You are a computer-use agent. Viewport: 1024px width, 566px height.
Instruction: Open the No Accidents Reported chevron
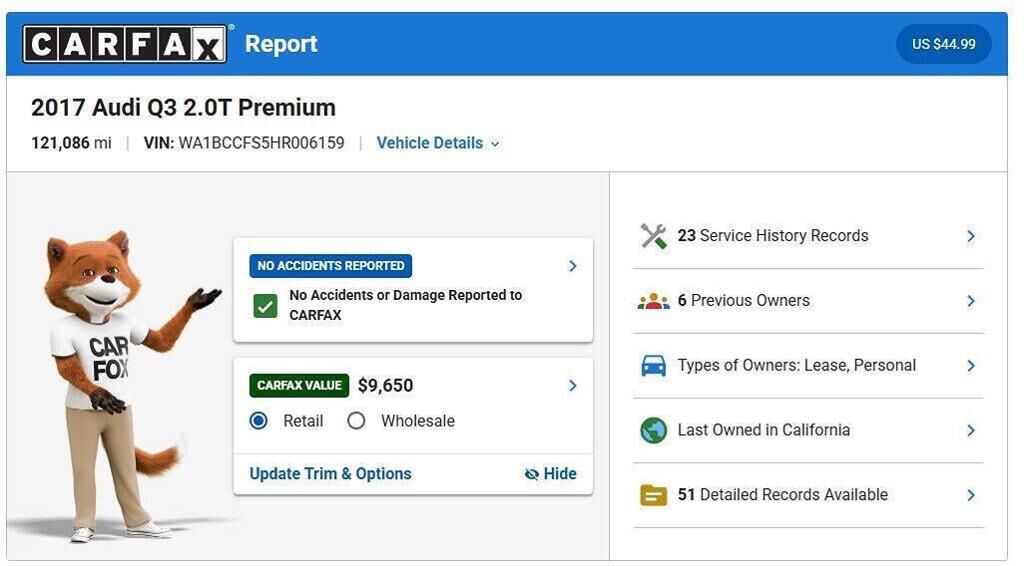573,266
